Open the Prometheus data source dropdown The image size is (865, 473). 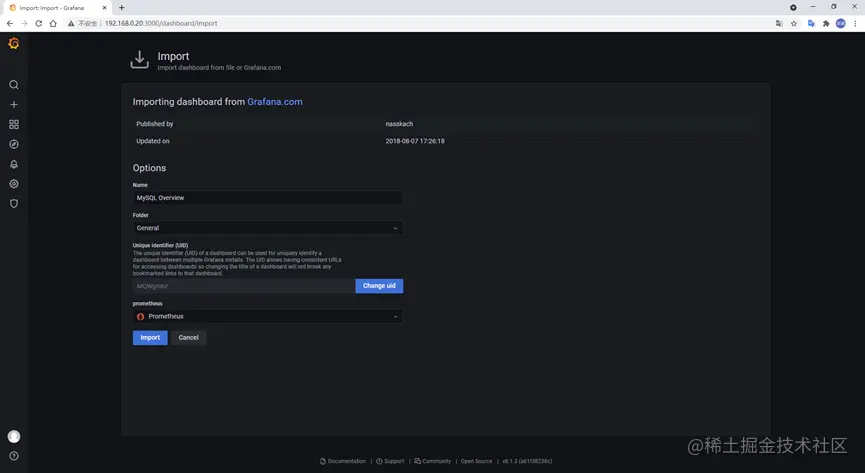(267, 316)
